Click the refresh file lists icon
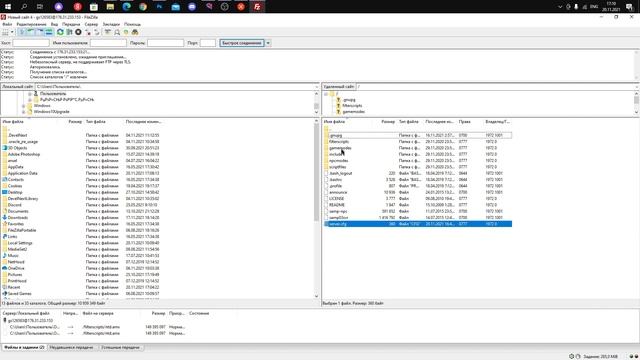640x360 pixels. pos(60,32)
